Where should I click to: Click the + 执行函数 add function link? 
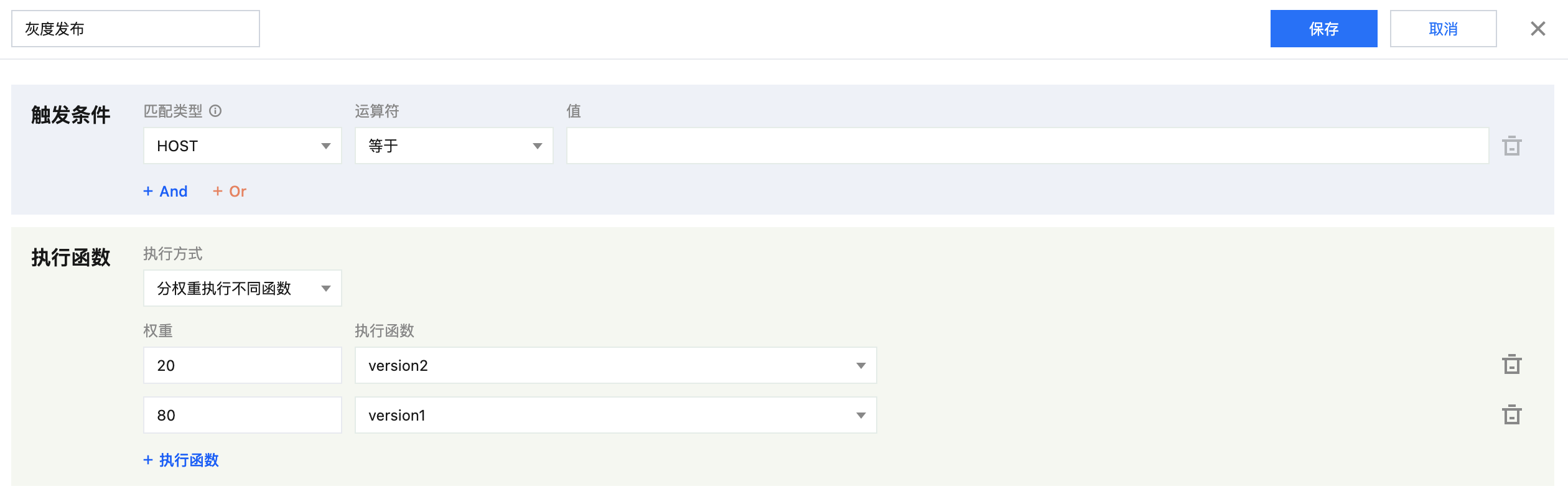pos(181,460)
